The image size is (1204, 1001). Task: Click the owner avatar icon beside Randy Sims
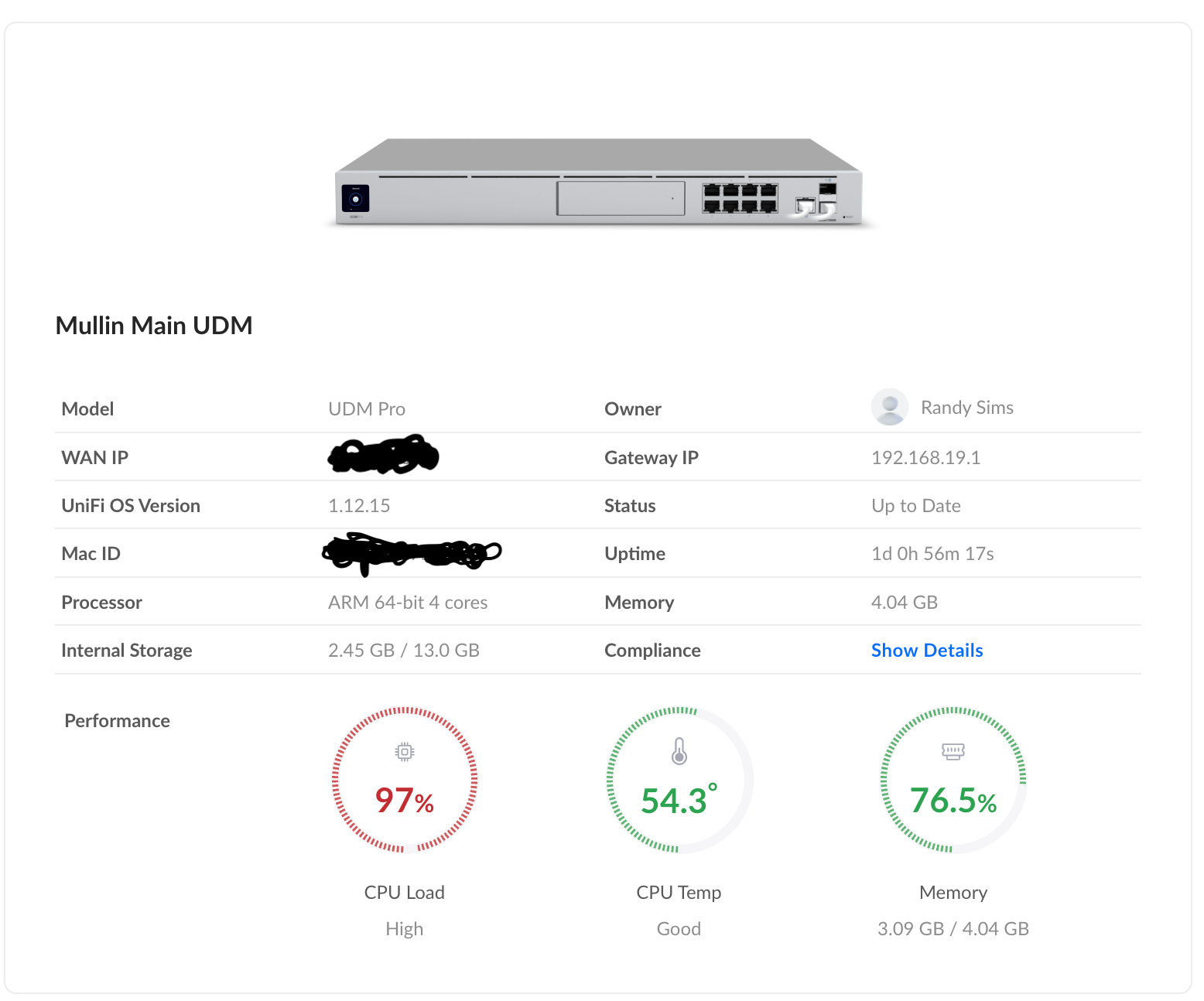(889, 407)
